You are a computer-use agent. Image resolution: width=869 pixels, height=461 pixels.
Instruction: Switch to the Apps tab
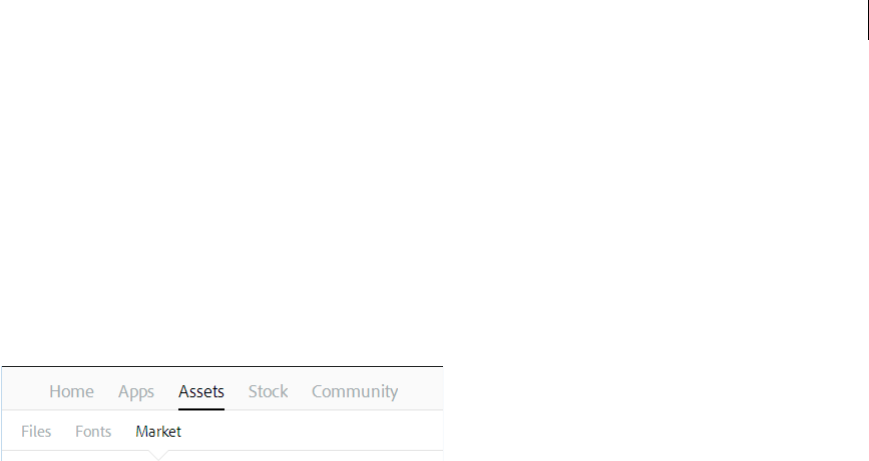(x=136, y=392)
